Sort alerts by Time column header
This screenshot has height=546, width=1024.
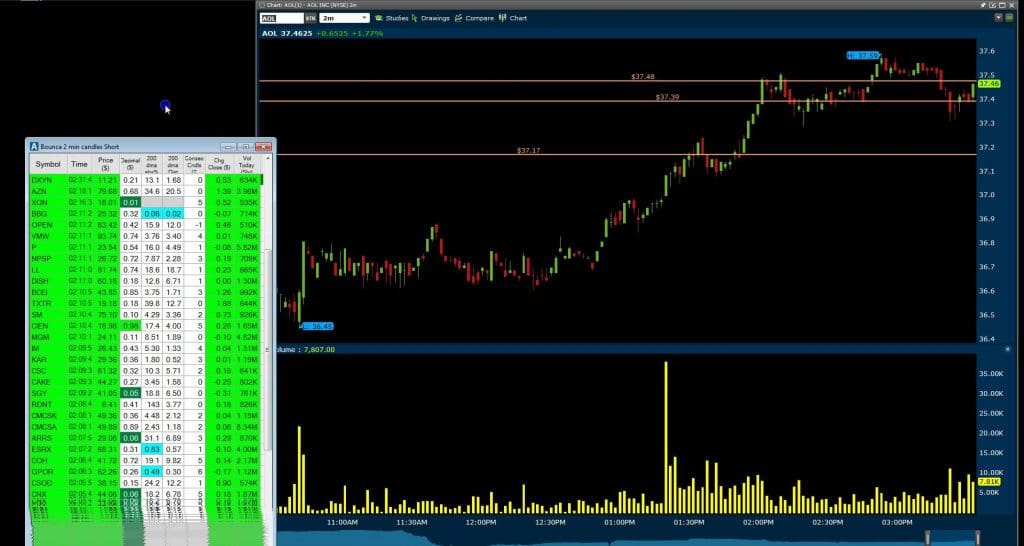(79, 165)
